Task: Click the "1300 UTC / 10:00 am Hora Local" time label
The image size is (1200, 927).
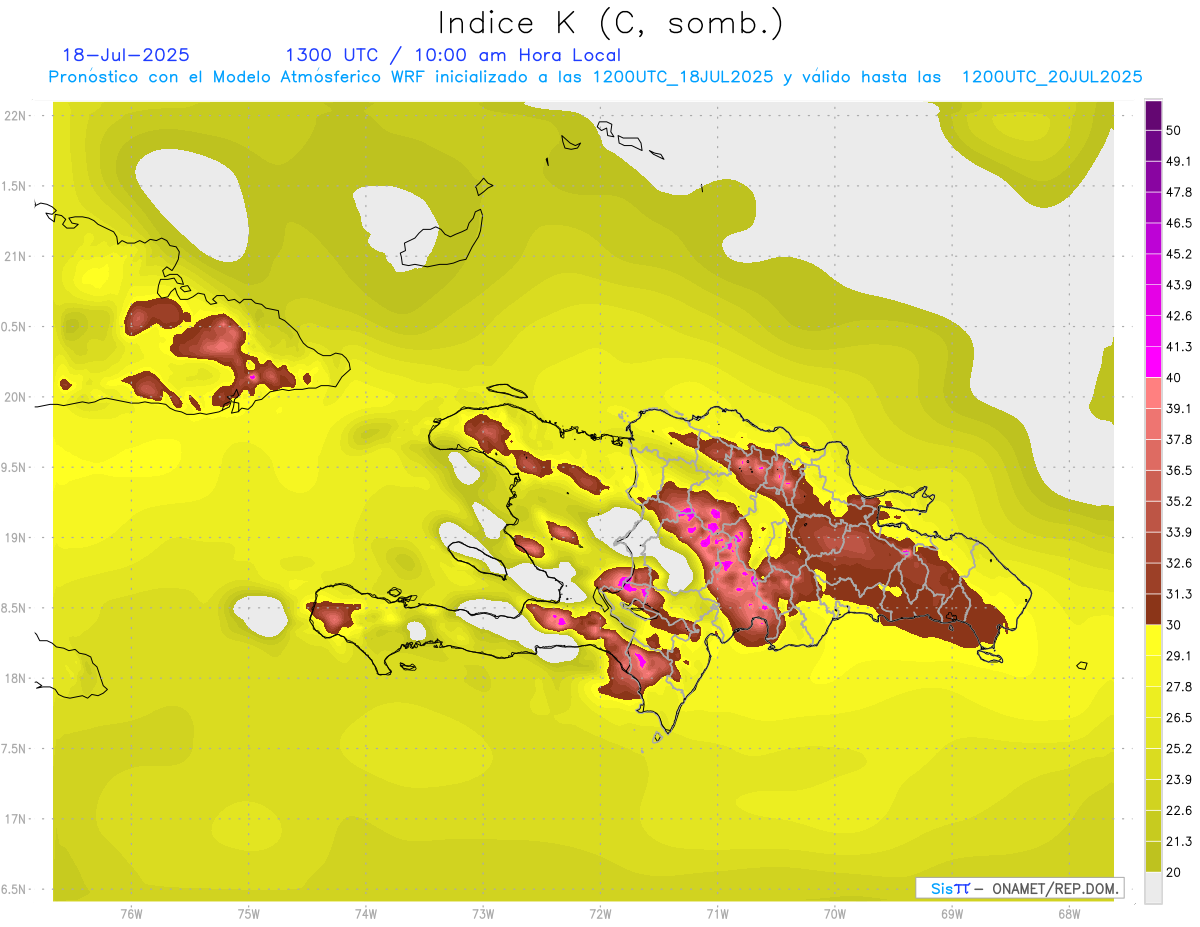Action: point(453,55)
